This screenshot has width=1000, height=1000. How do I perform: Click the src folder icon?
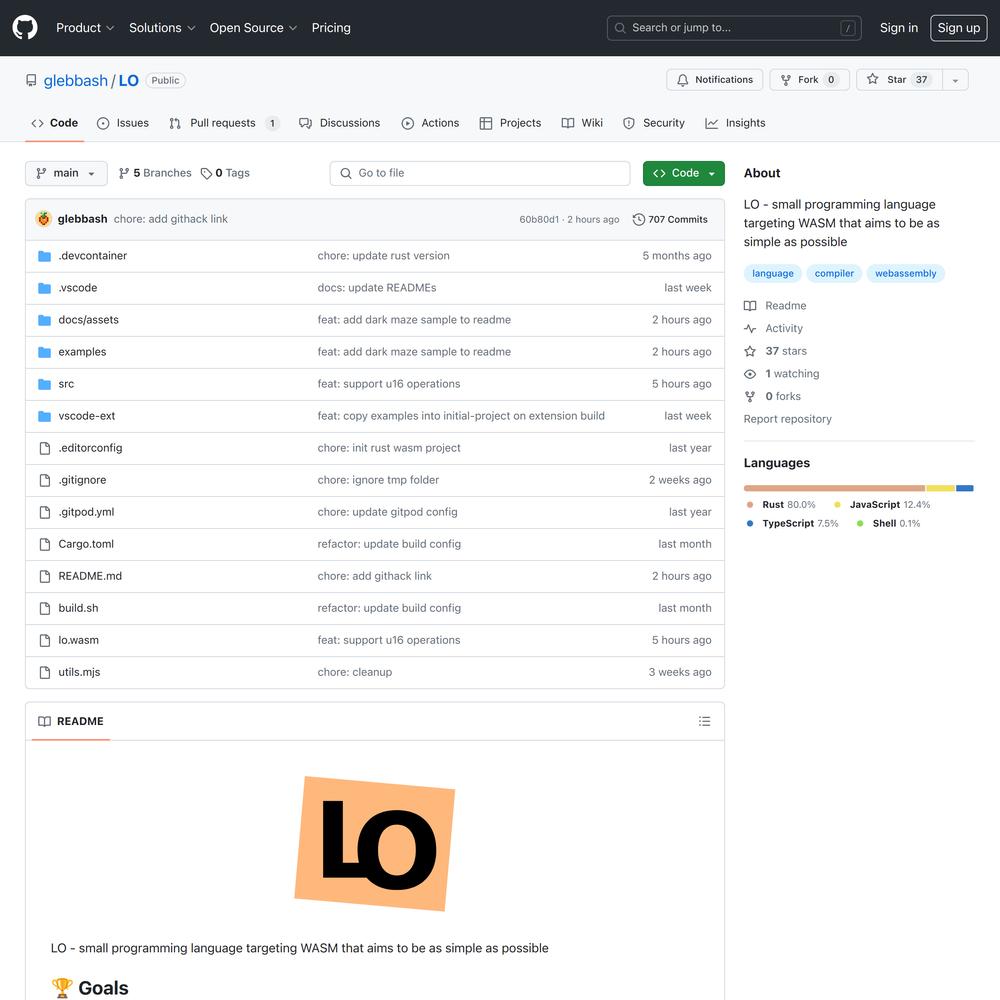click(45, 384)
